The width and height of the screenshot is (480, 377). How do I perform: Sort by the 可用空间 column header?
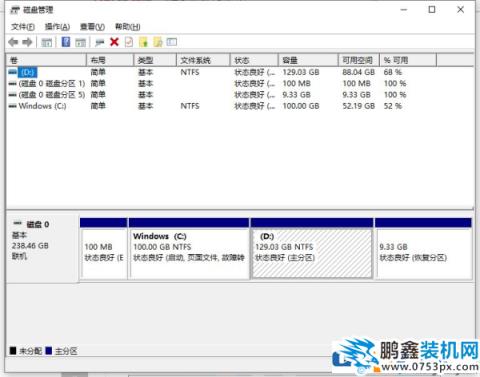pyautogui.click(x=359, y=60)
